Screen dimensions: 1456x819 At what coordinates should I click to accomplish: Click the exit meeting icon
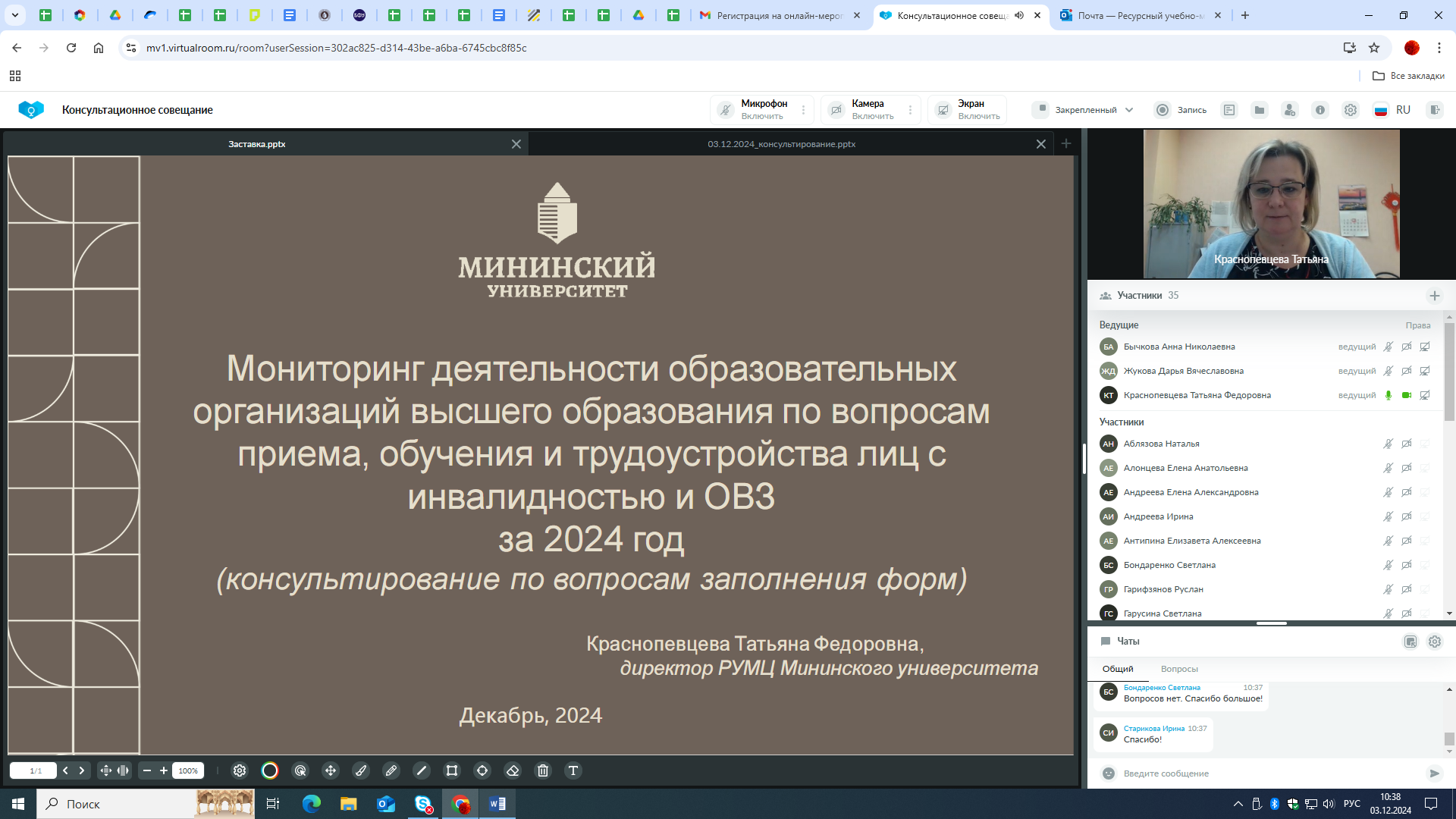[x=1434, y=110]
